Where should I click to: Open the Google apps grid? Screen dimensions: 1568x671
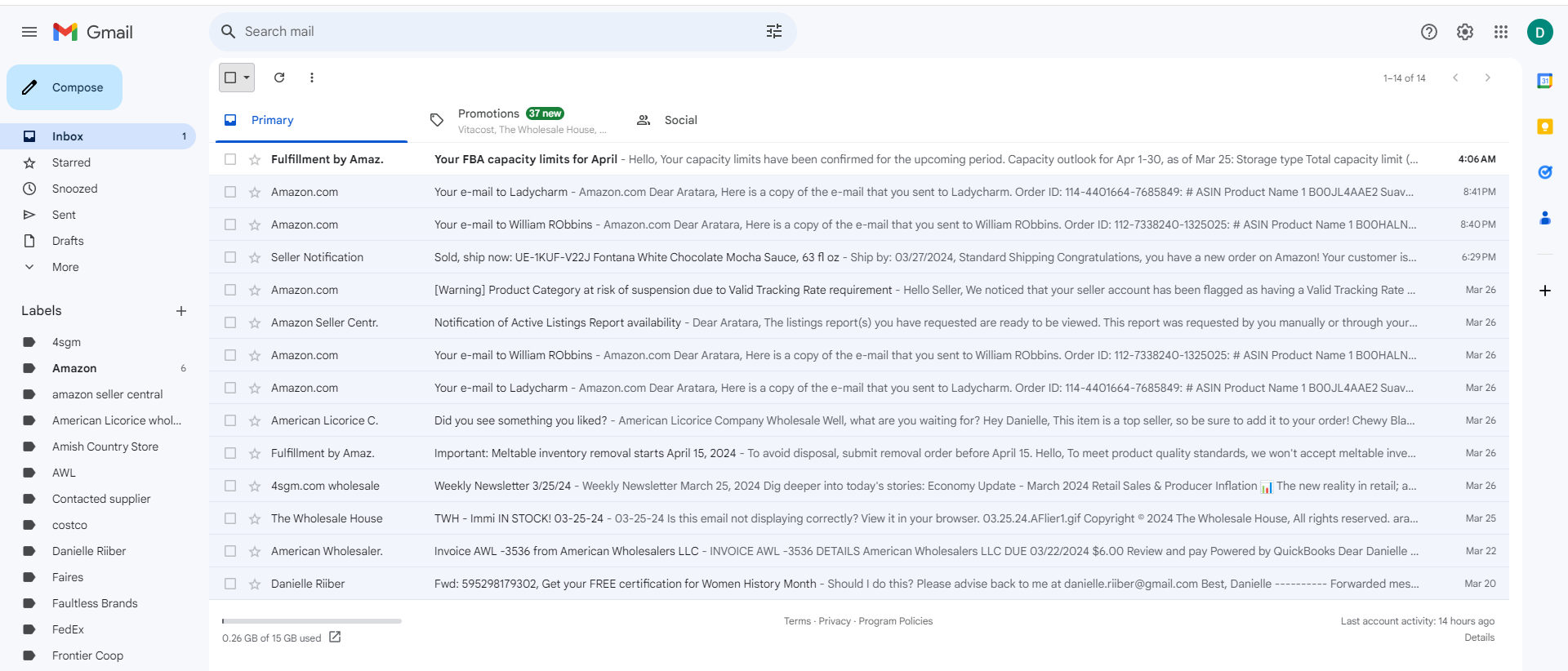pos(1501,32)
